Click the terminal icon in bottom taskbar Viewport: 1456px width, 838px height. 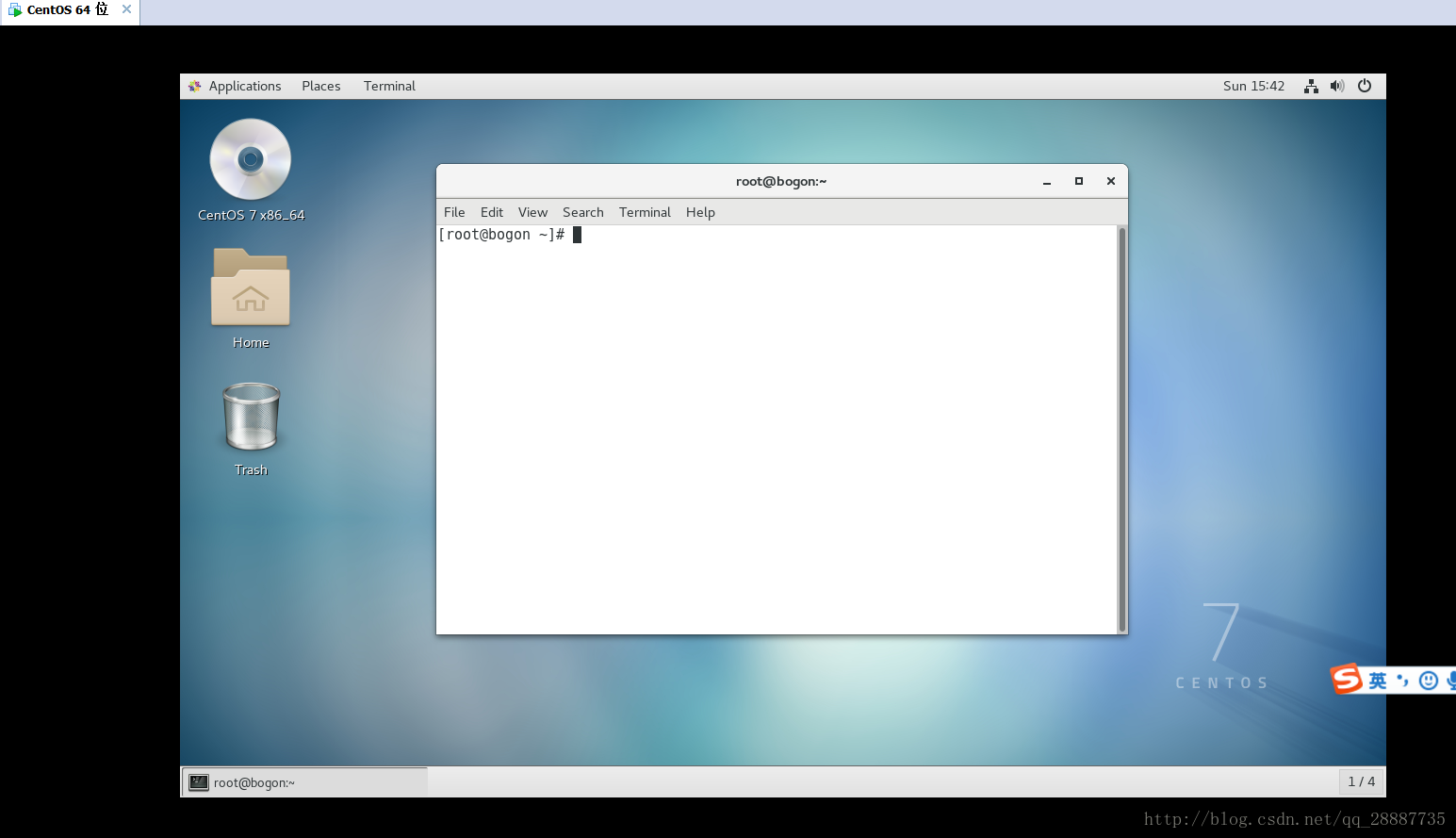199,782
